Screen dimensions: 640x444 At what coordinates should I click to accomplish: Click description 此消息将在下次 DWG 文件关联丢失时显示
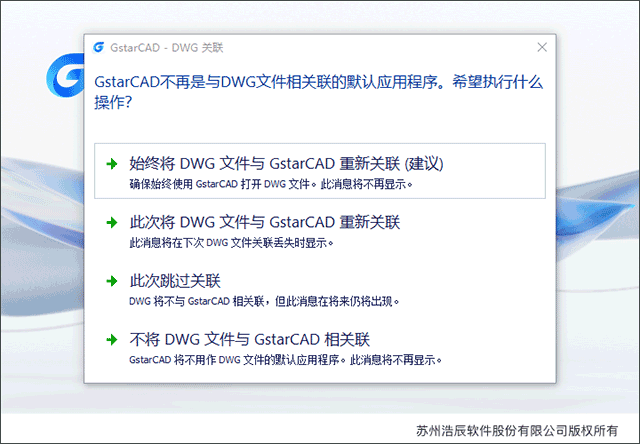231,243
